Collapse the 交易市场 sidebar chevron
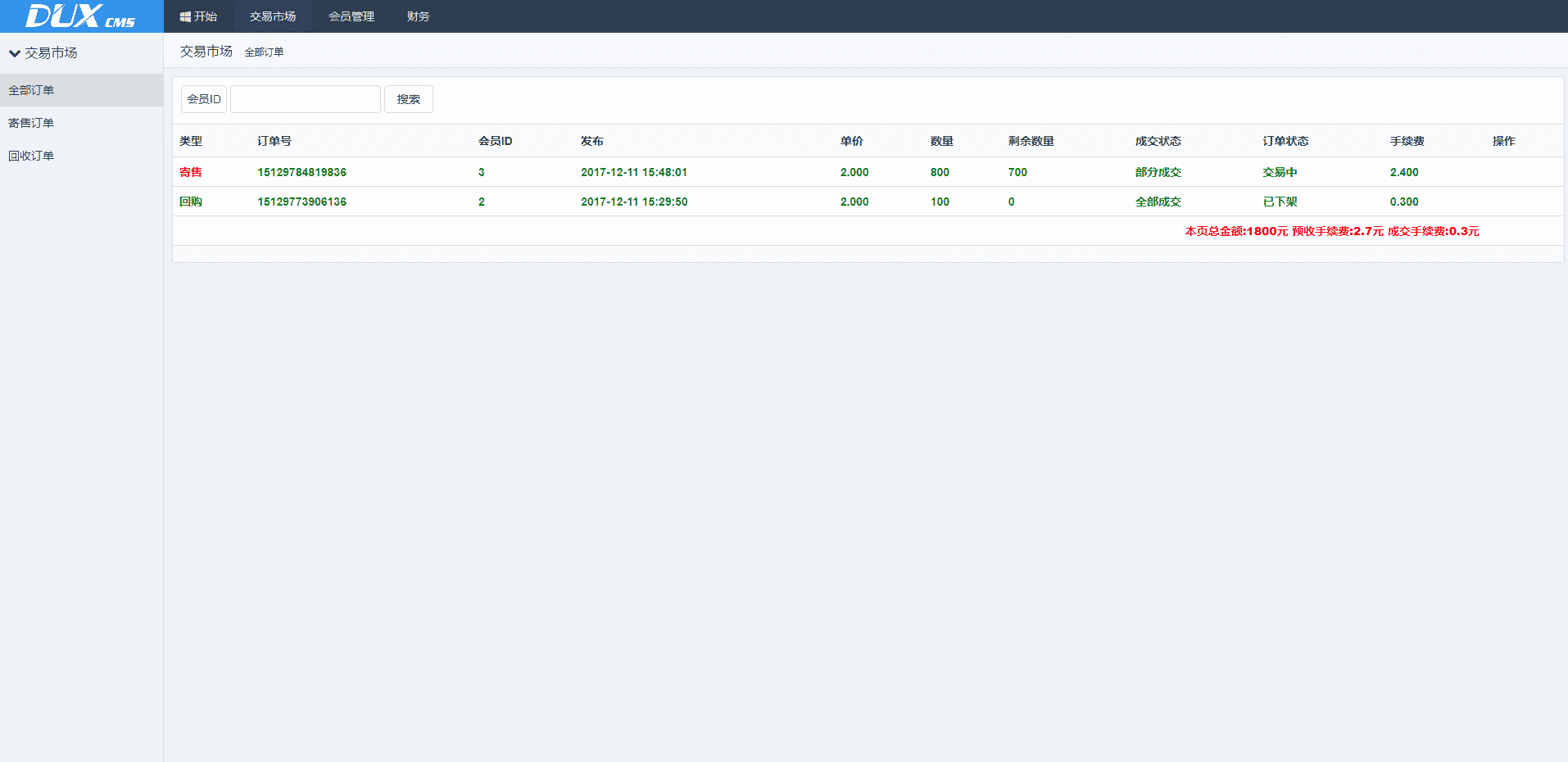This screenshot has width=1568, height=762. pyautogui.click(x=15, y=53)
